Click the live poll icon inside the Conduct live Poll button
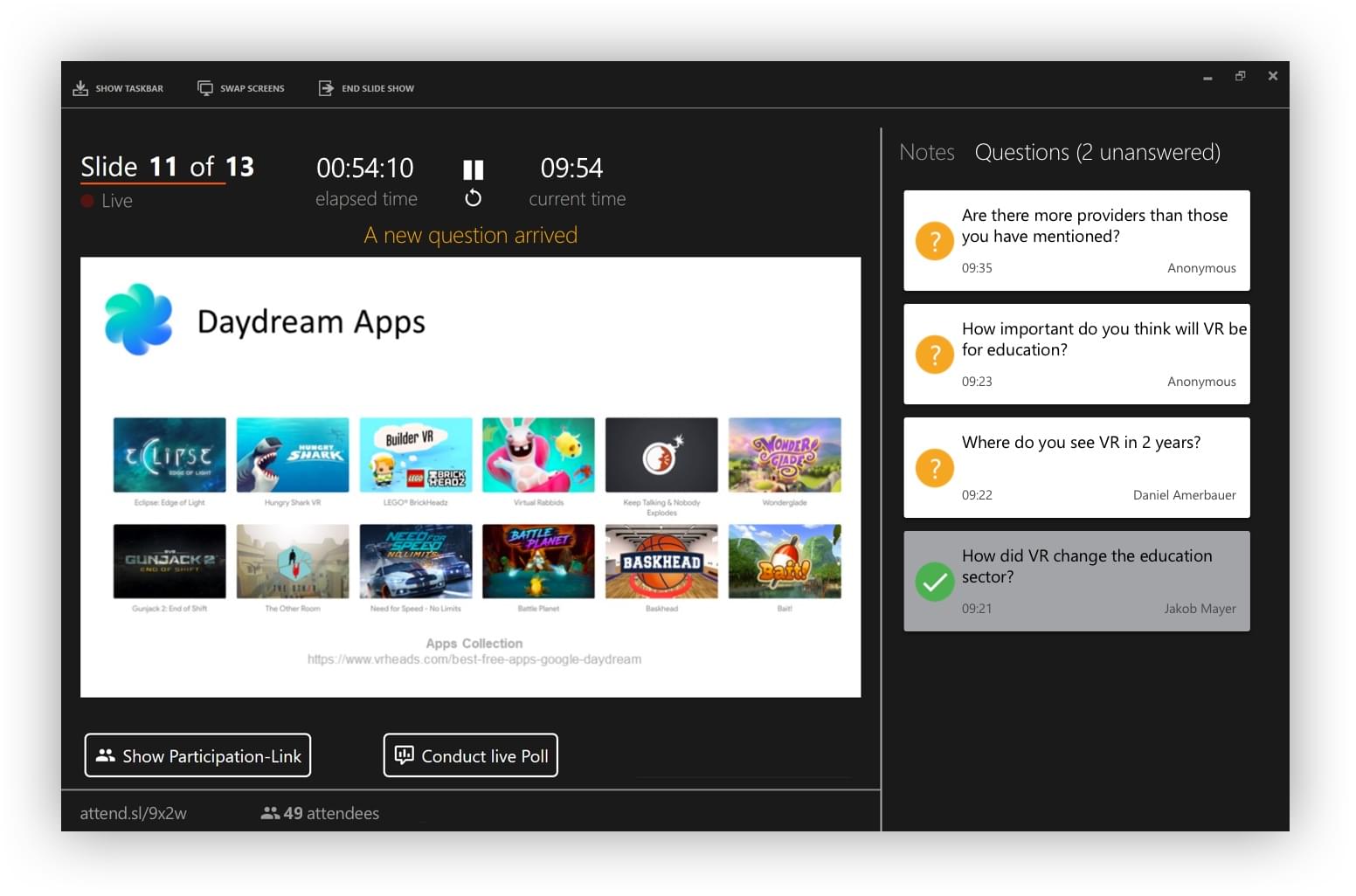Screen dimensions: 1356x896 405,755
